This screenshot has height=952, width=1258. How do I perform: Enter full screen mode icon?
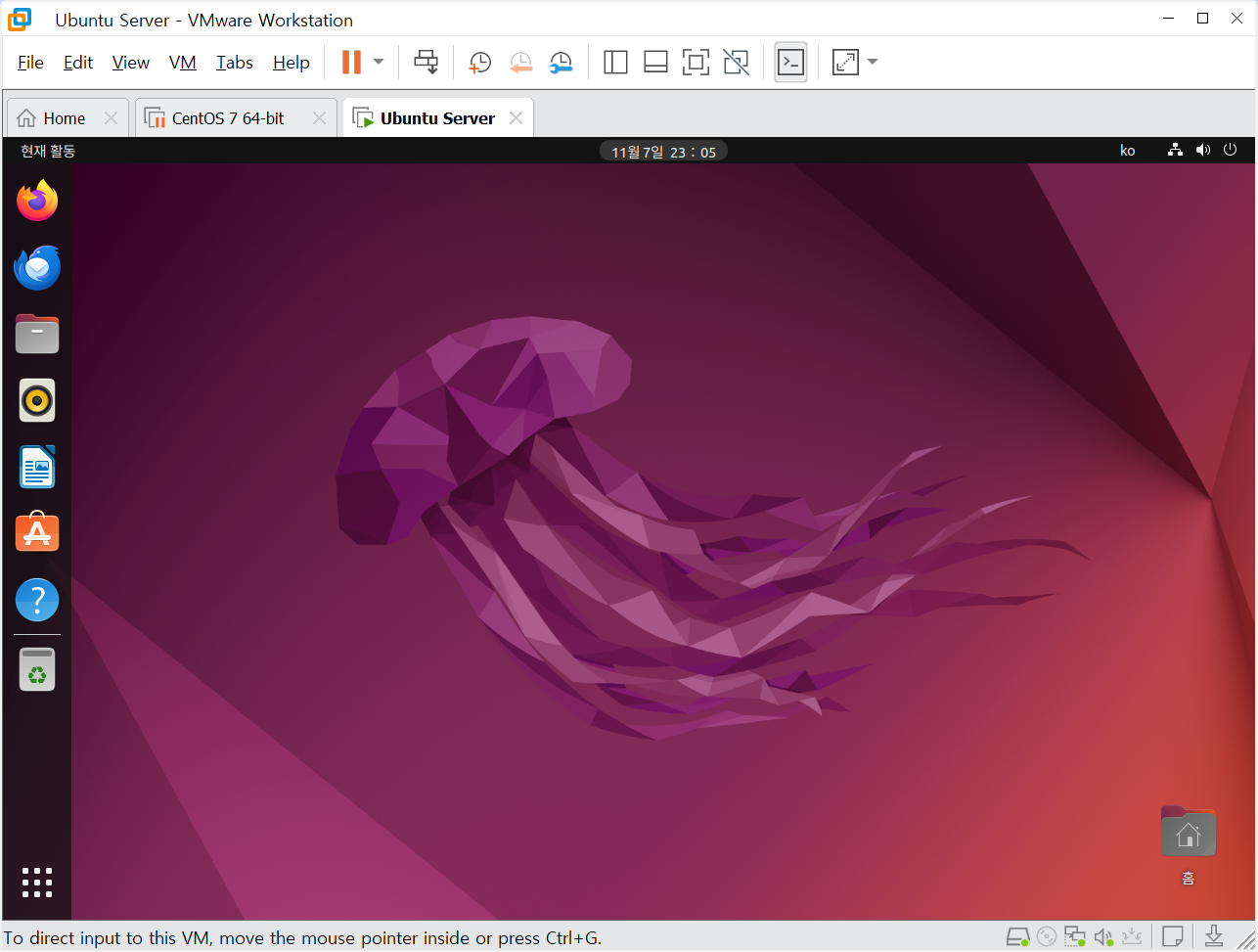pos(696,63)
